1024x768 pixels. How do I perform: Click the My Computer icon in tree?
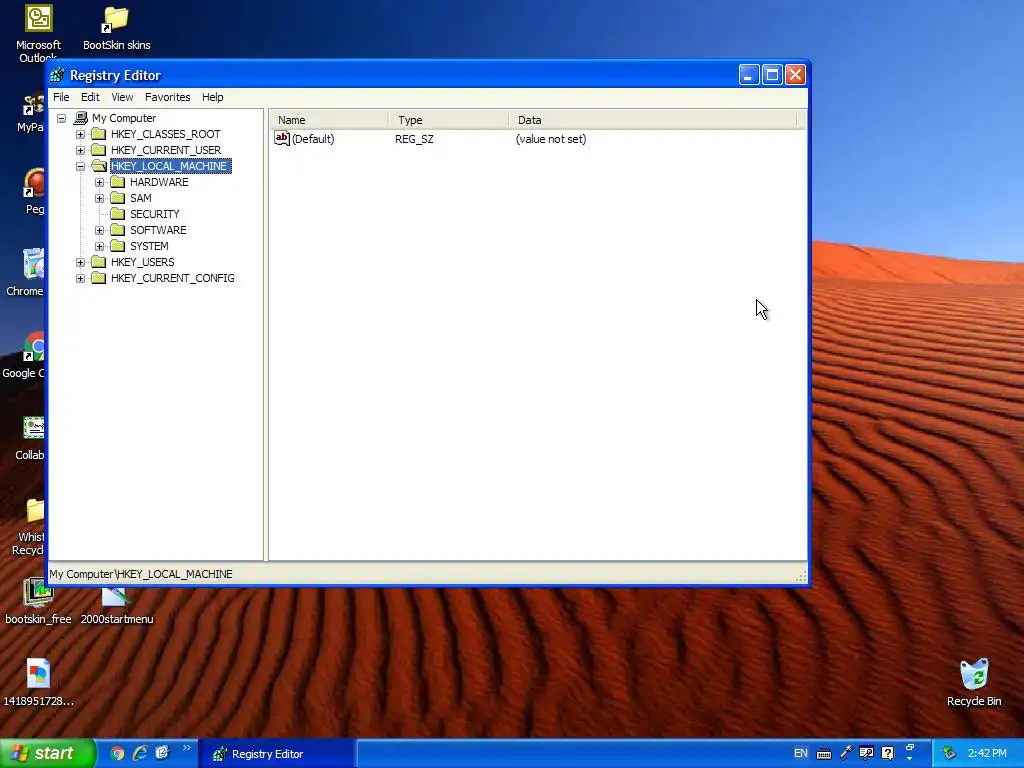click(80, 118)
